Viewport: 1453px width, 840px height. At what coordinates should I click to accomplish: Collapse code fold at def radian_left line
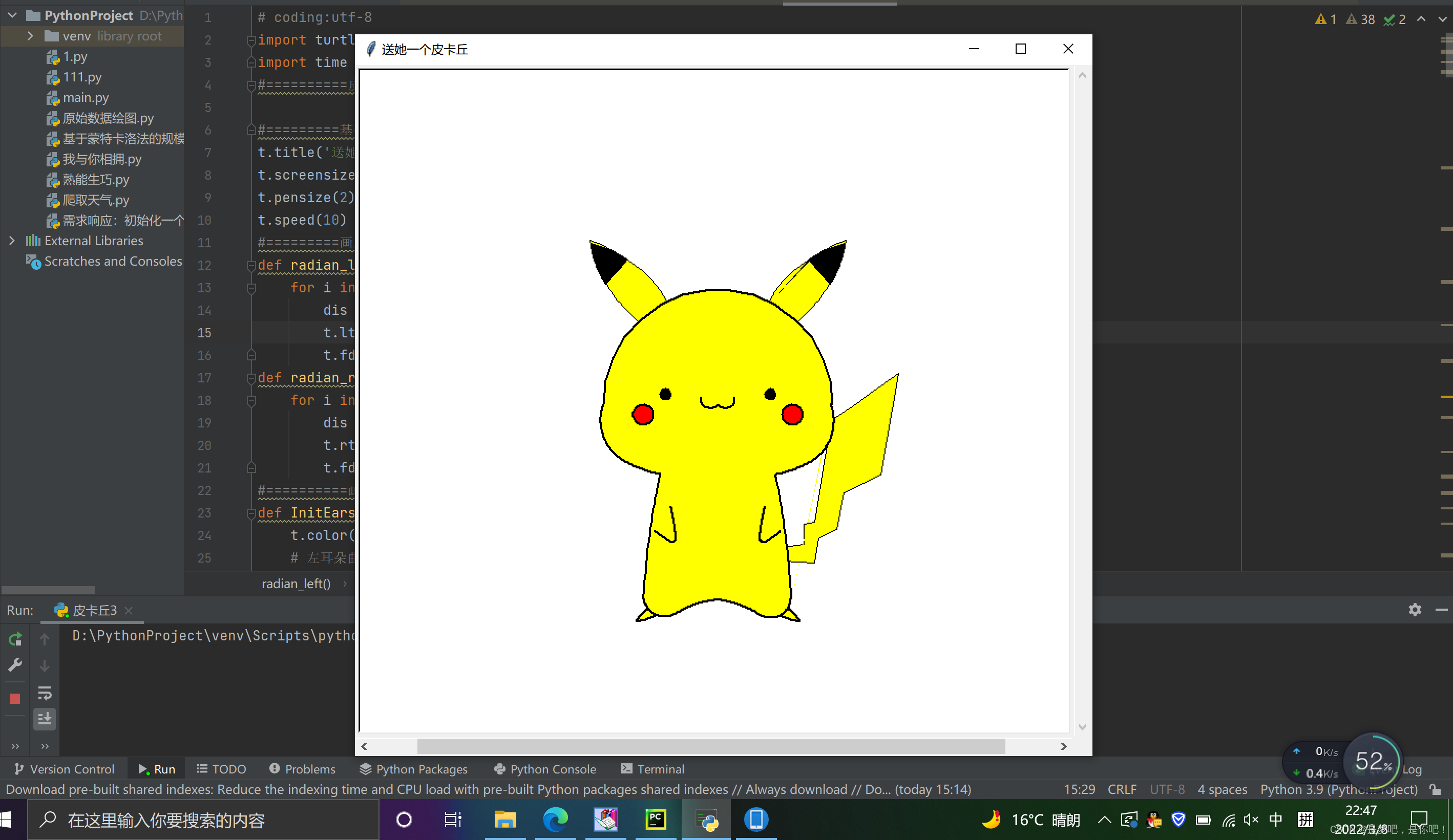(251, 265)
